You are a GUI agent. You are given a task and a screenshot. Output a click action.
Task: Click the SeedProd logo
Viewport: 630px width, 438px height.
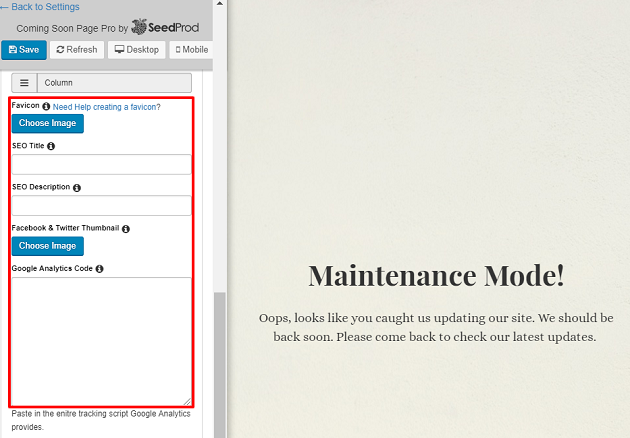point(165,27)
